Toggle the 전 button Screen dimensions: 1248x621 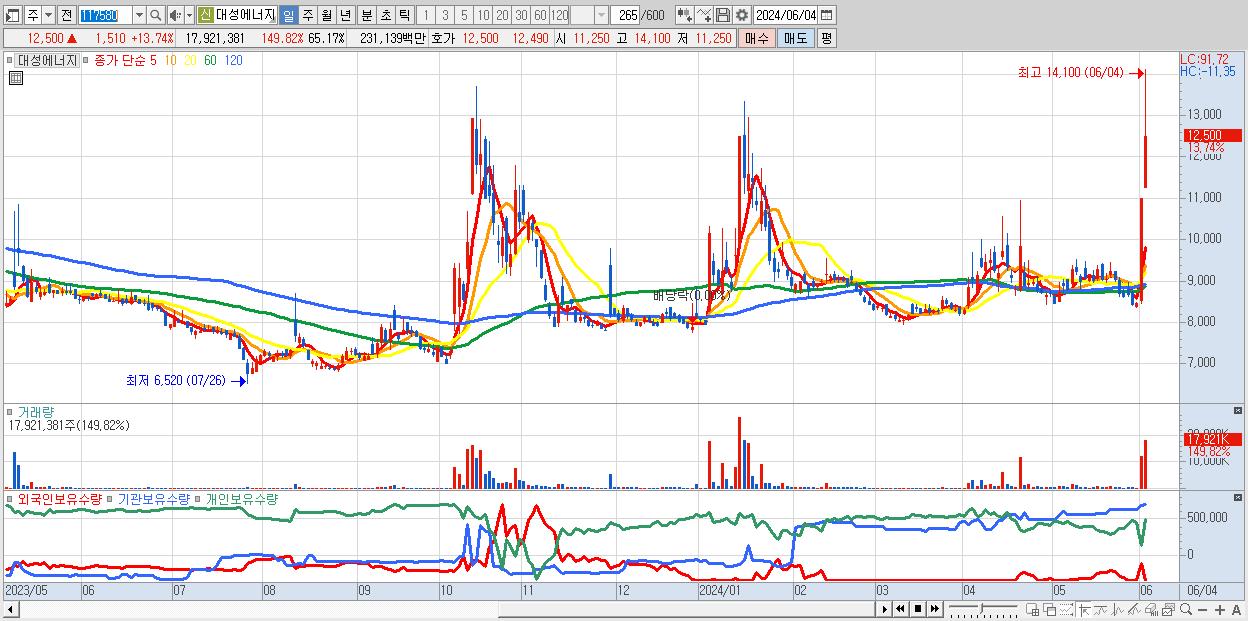[x=66, y=15]
